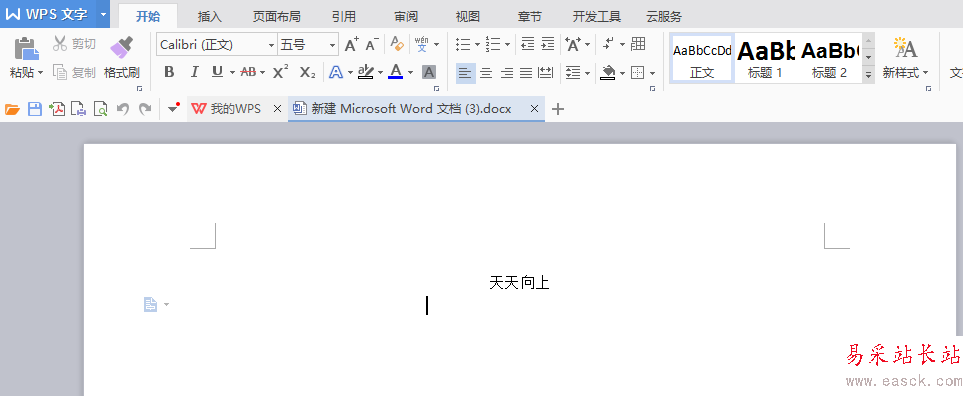Select align left
The width and height of the screenshot is (963, 396).
tap(466, 73)
